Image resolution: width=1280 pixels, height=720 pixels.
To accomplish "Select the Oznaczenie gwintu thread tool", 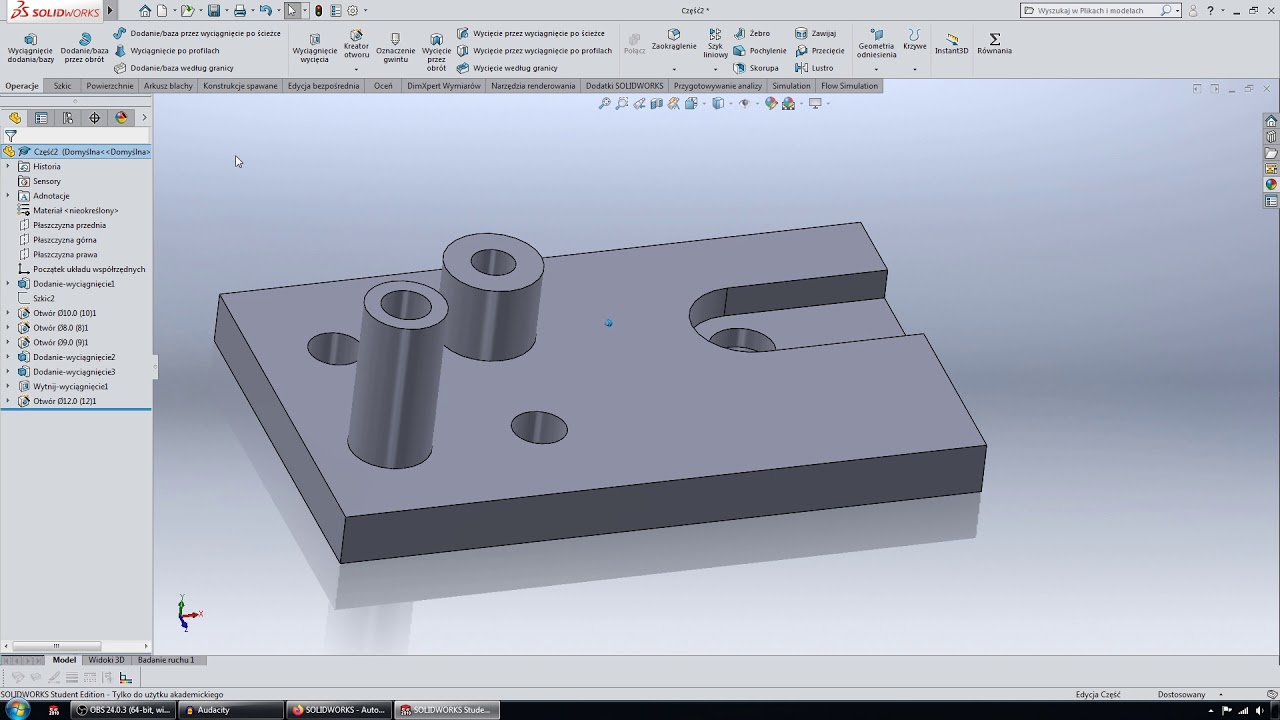I will click(395, 48).
